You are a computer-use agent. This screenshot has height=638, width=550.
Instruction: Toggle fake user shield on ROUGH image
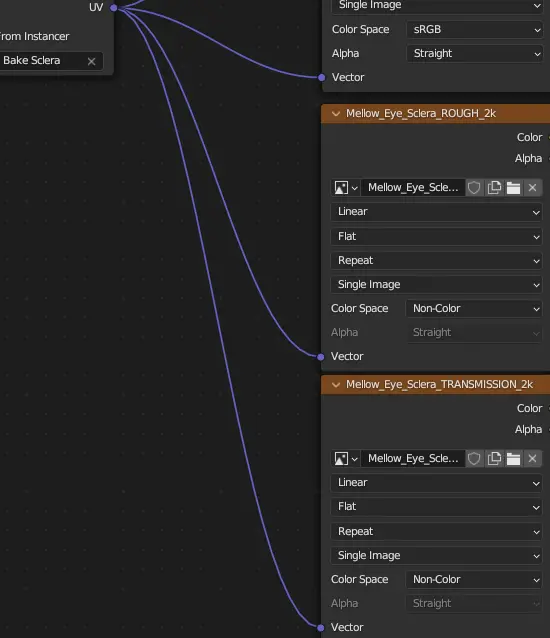[x=474, y=188]
